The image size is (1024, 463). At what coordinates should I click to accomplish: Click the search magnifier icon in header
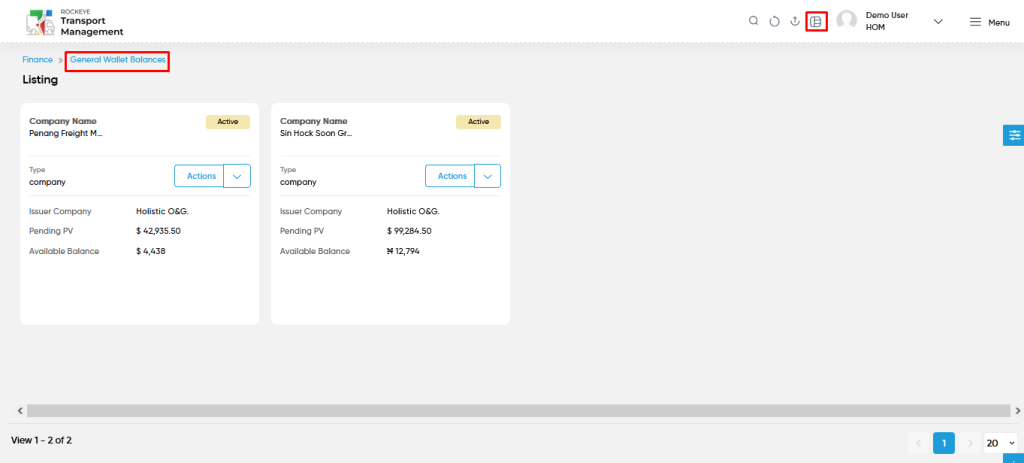[x=753, y=21]
